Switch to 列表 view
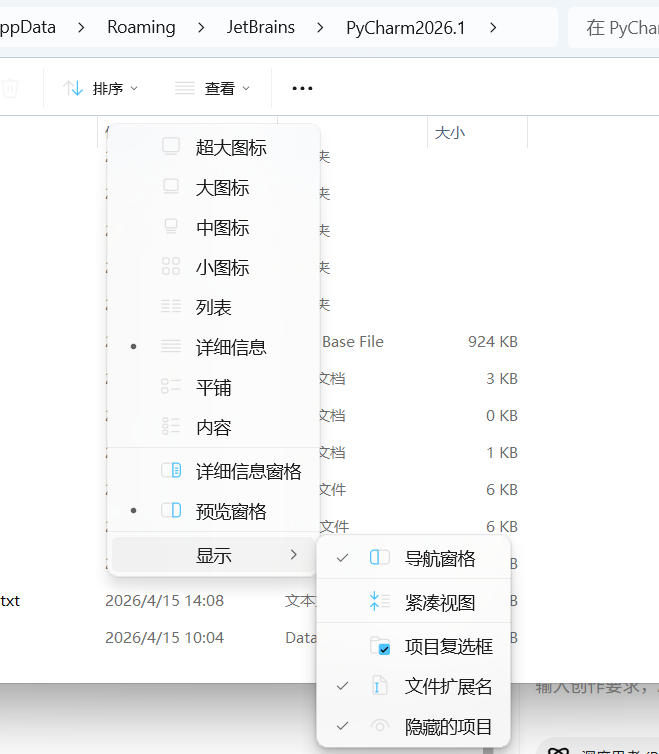 click(x=214, y=307)
